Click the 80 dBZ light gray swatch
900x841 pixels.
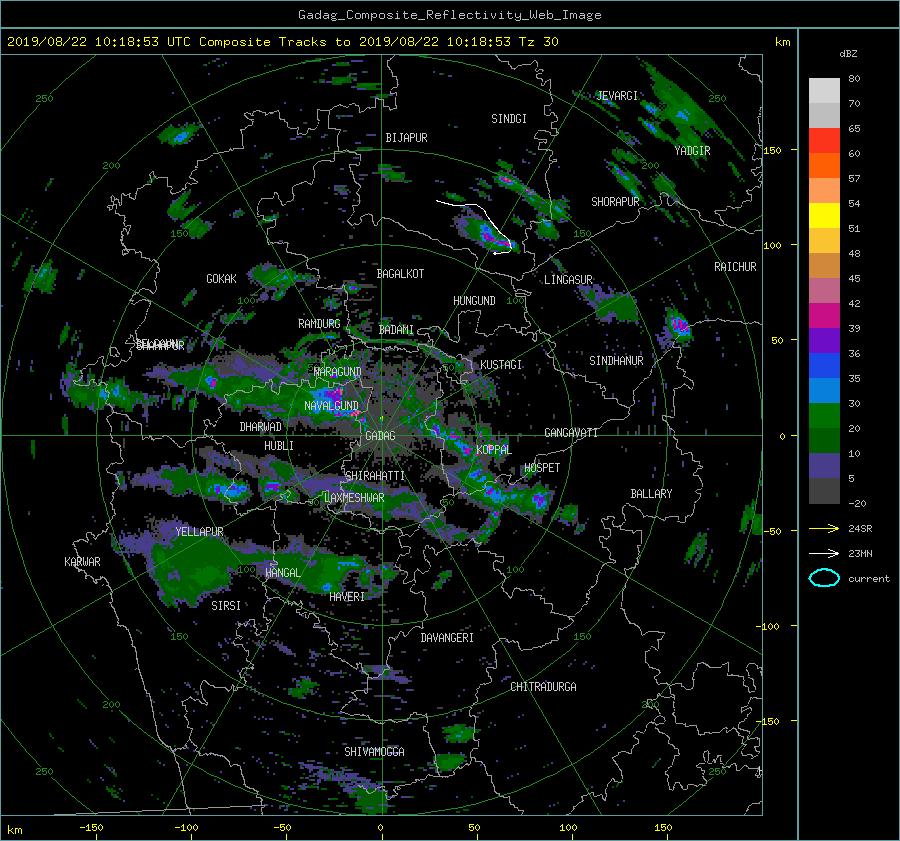click(824, 90)
